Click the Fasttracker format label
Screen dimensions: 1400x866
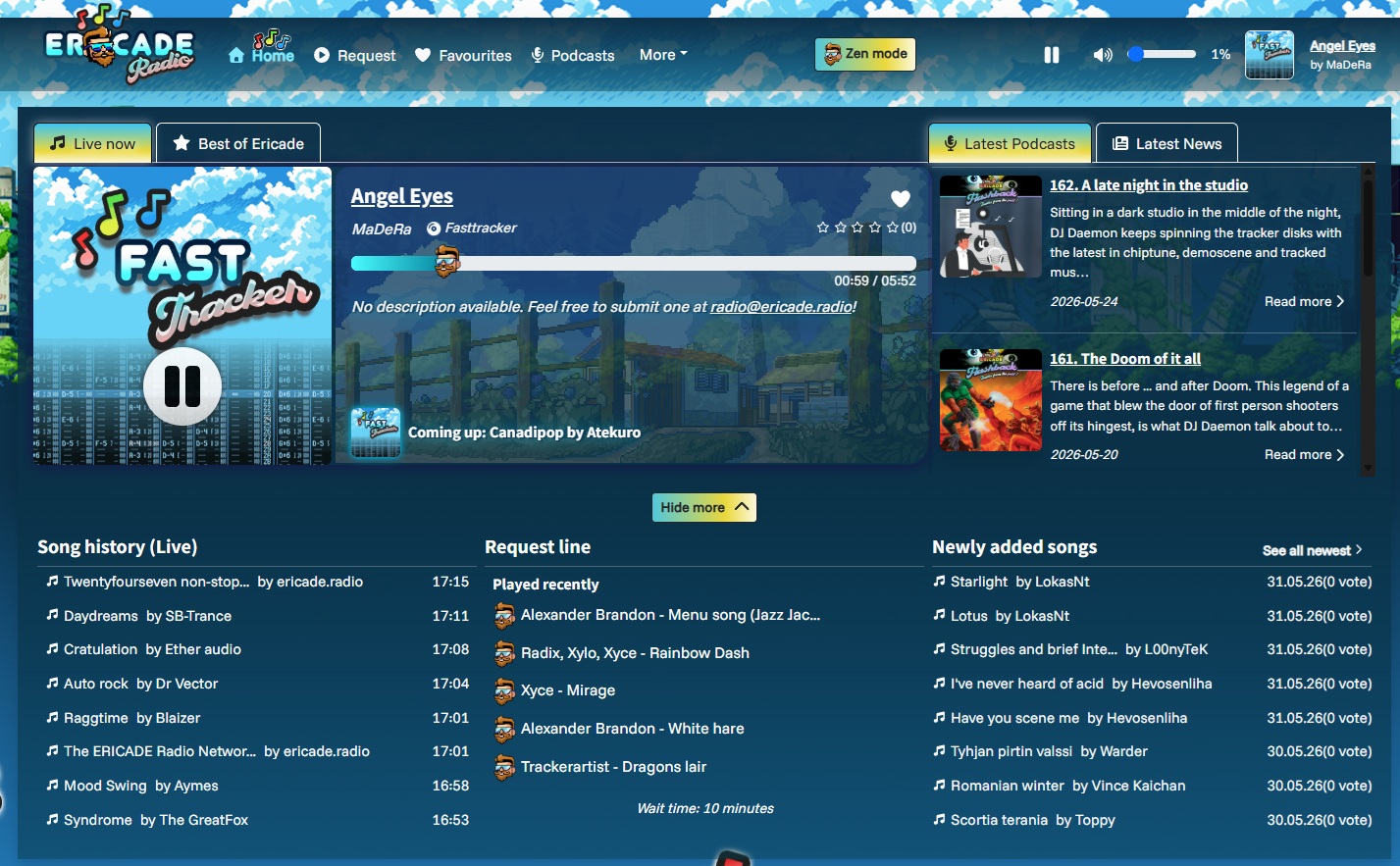click(472, 228)
